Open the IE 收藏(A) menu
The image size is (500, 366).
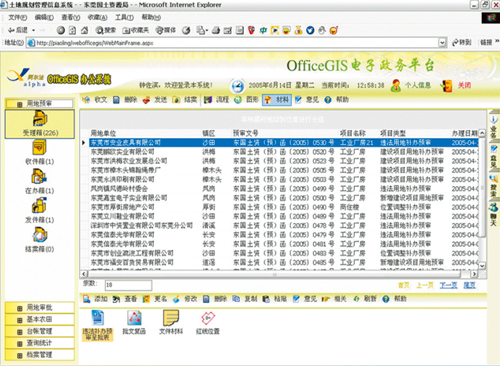[97, 17]
